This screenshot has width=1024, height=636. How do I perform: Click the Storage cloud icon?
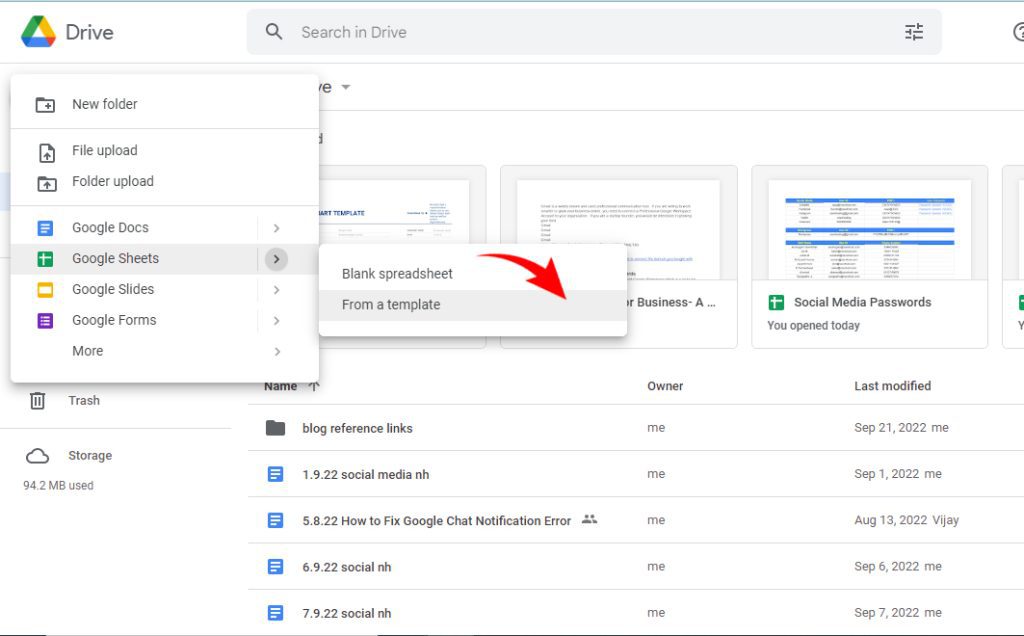(37, 455)
